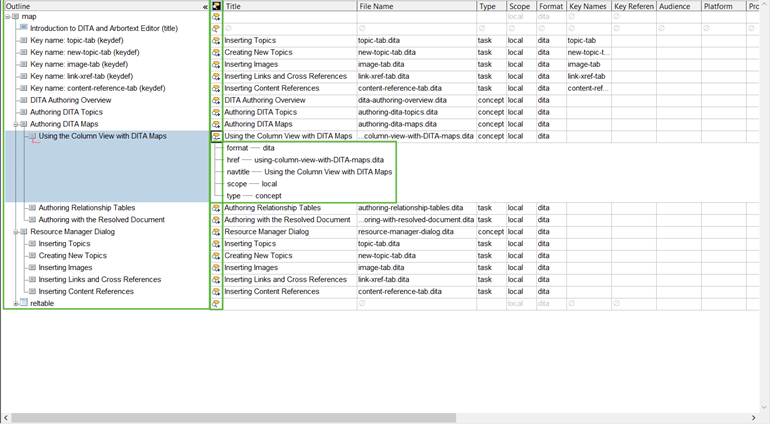Screen dimensions: 770x424
Task: Select Inserting Content References in Outline tree
Action: [86, 291]
